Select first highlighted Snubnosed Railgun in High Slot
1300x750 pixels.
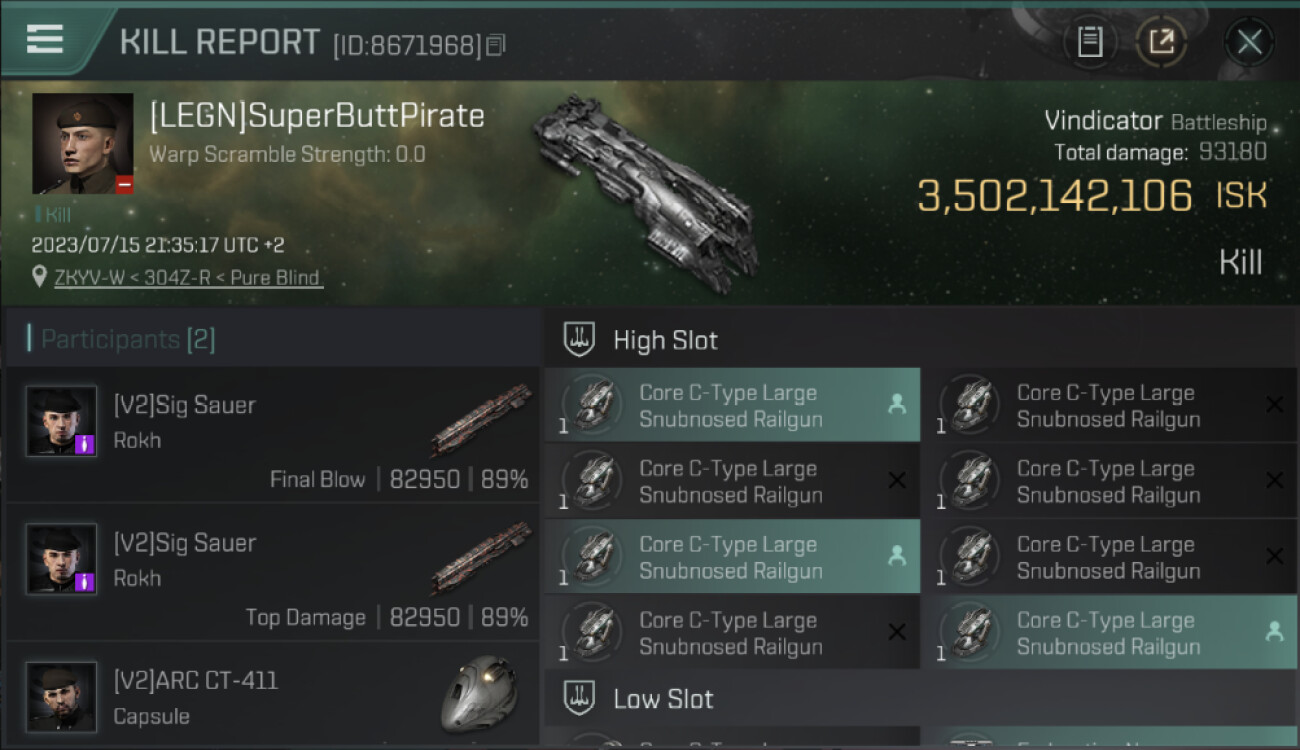coord(732,406)
